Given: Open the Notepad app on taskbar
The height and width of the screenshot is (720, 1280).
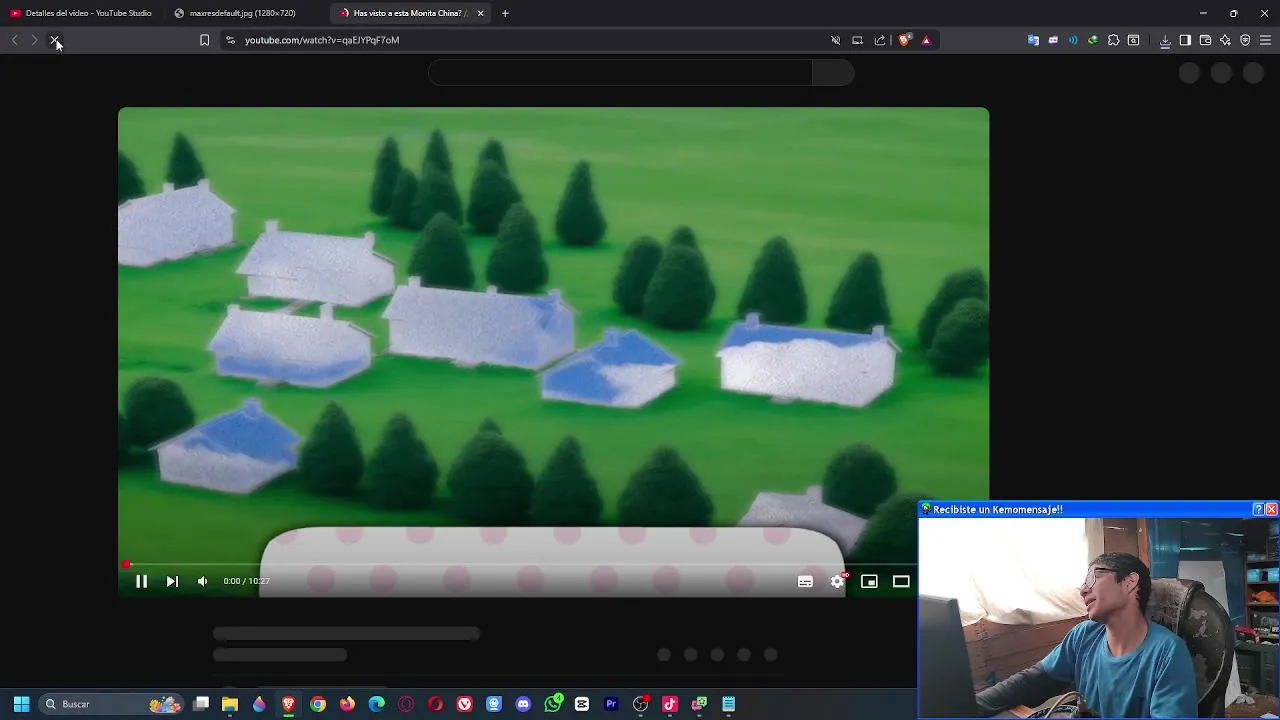Looking at the screenshot, I should [729, 704].
